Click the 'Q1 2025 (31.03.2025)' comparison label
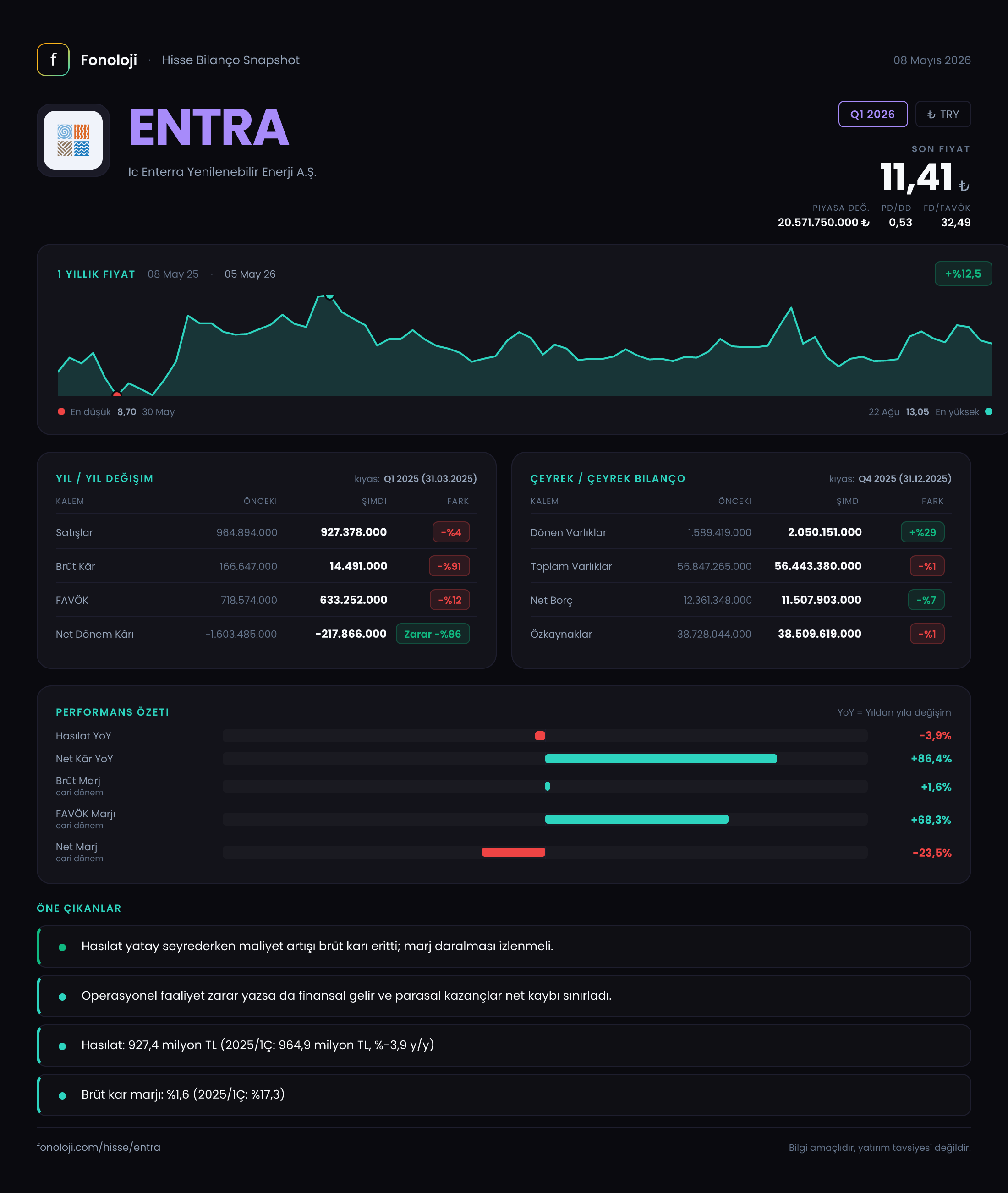This screenshot has width=1008, height=1193. [x=430, y=478]
